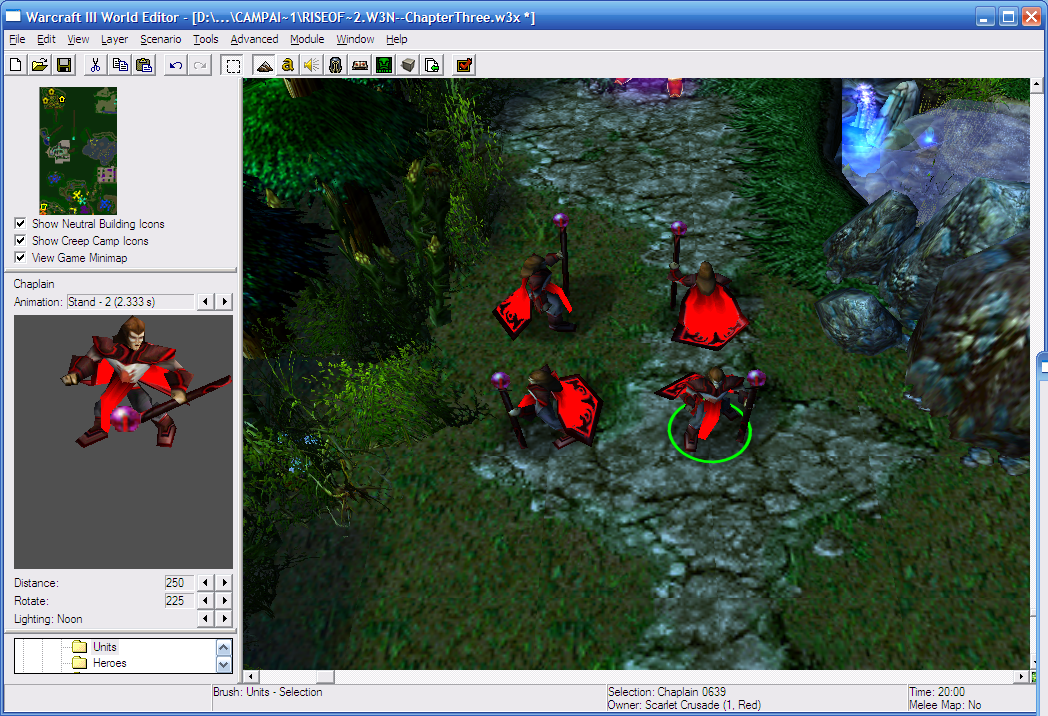Paste from clipboard using Paste icon
The width and height of the screenshot is (1048, 716).
point(144,65)
